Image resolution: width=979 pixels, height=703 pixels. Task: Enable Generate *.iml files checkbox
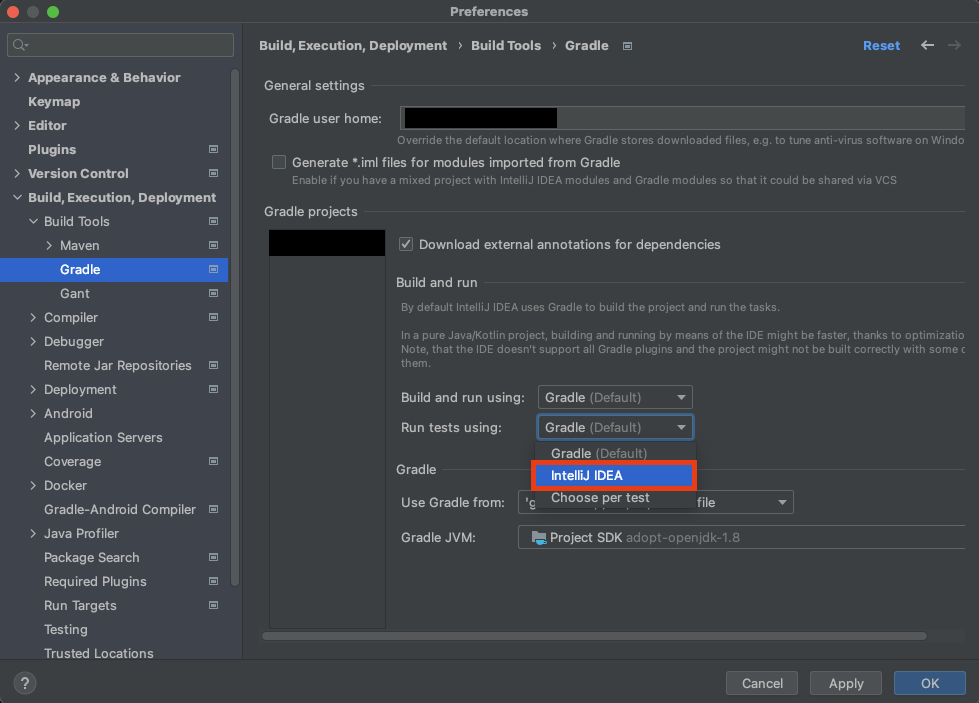279,162
